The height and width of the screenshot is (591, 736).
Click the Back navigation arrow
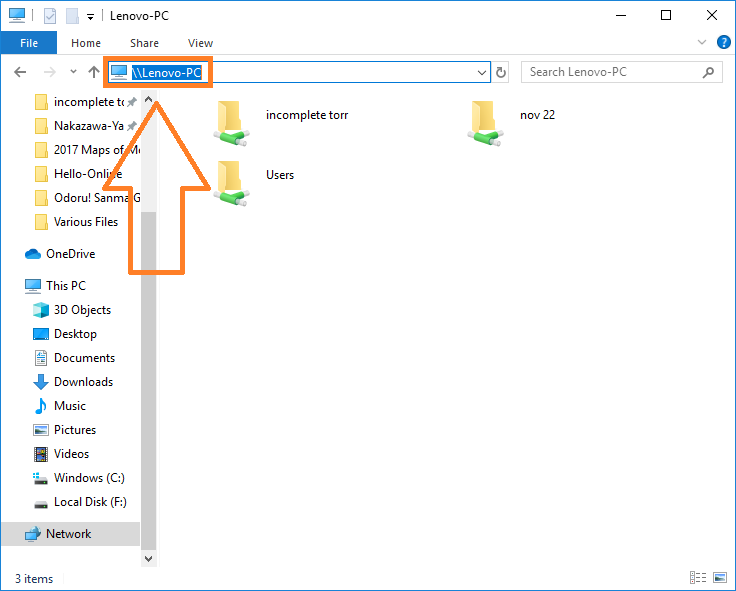click(x=20, y=72)
